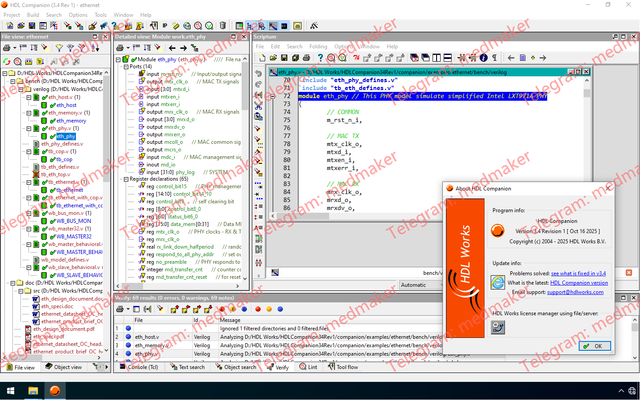Open Scriptum help question mark icon
Viewport: 640px width, 400px height.
tap(320, 58)
